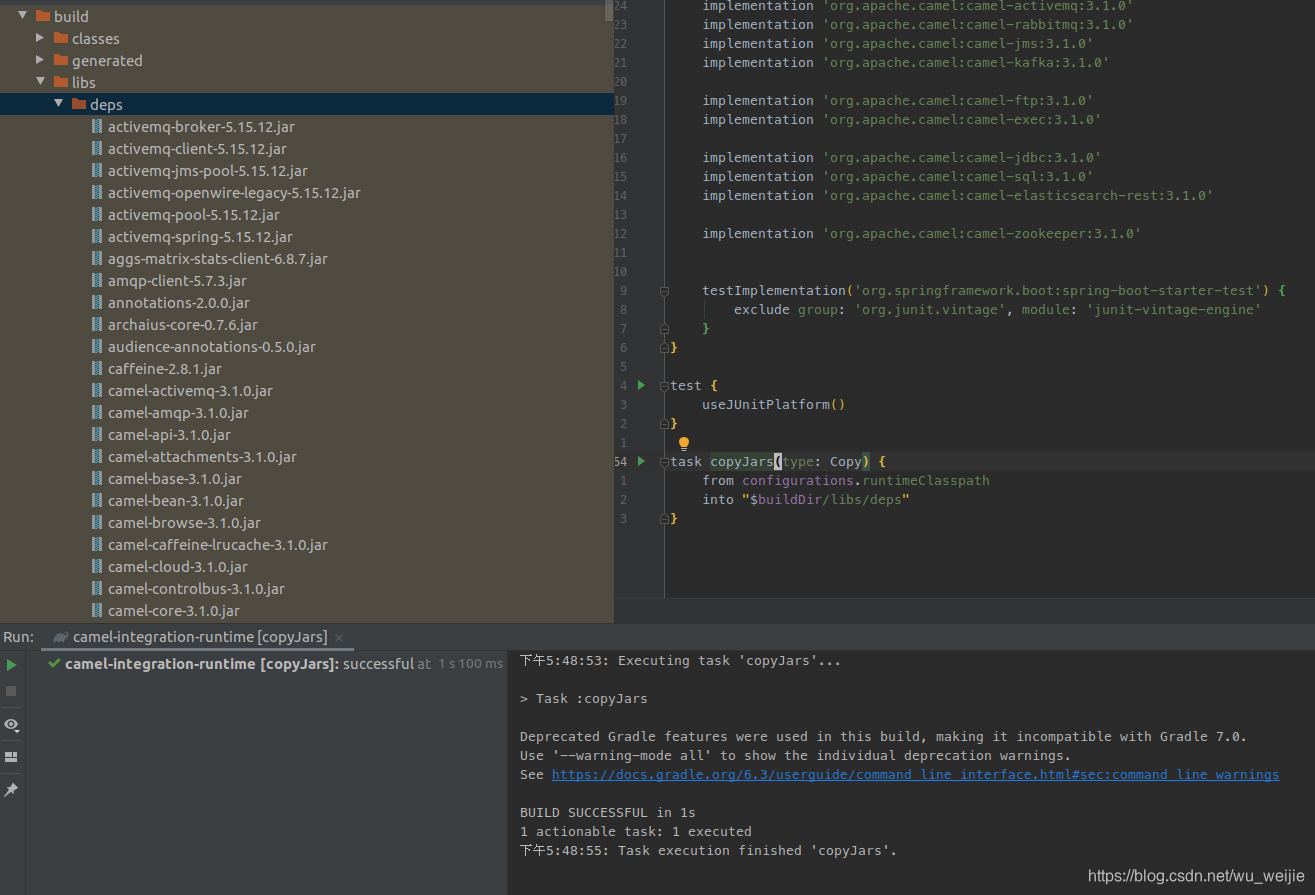
Task: Collapse the deps folder arrow
Action: 58,104
